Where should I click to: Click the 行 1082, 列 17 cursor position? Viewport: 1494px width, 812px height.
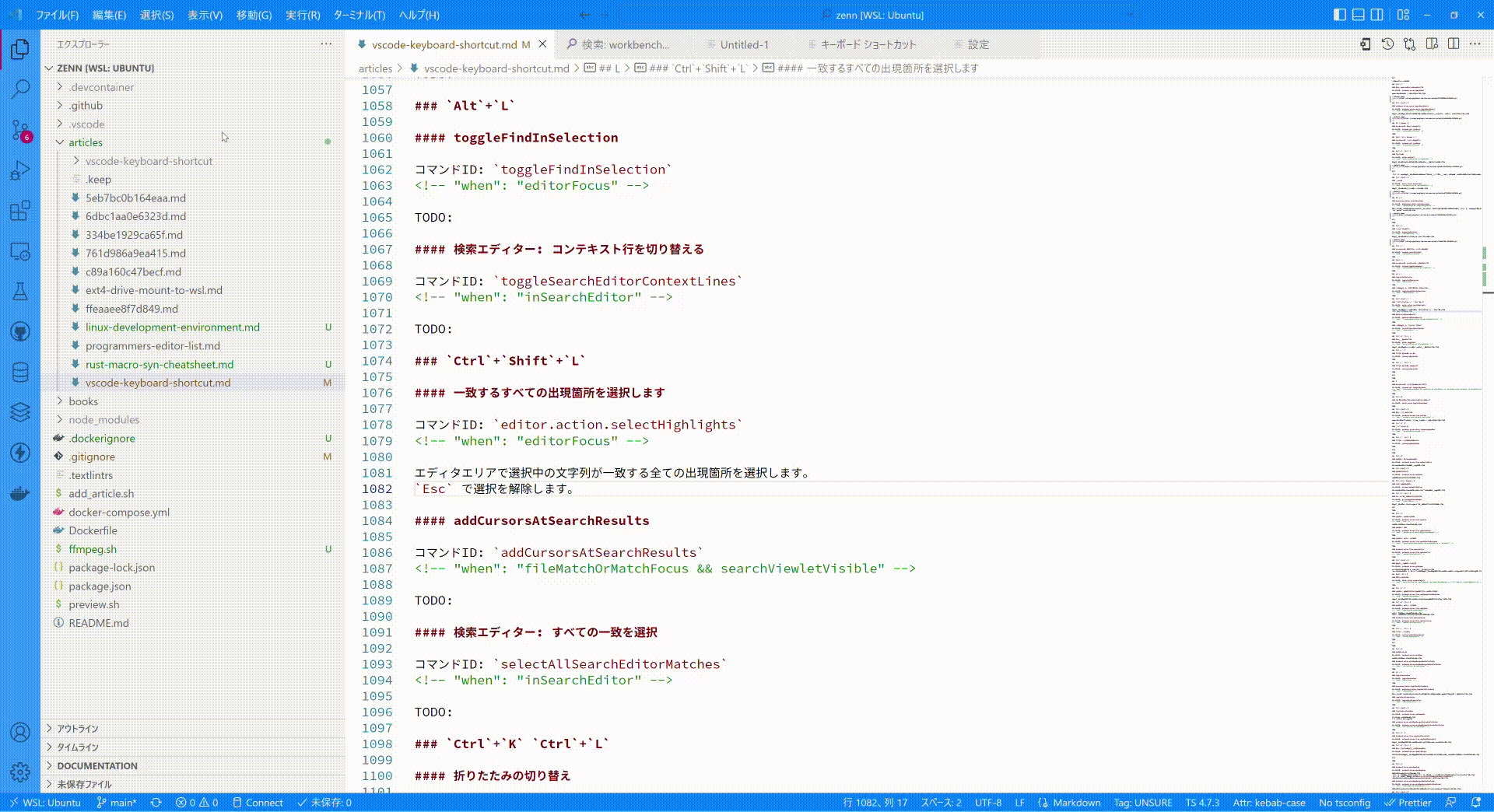tap(875, 803)
